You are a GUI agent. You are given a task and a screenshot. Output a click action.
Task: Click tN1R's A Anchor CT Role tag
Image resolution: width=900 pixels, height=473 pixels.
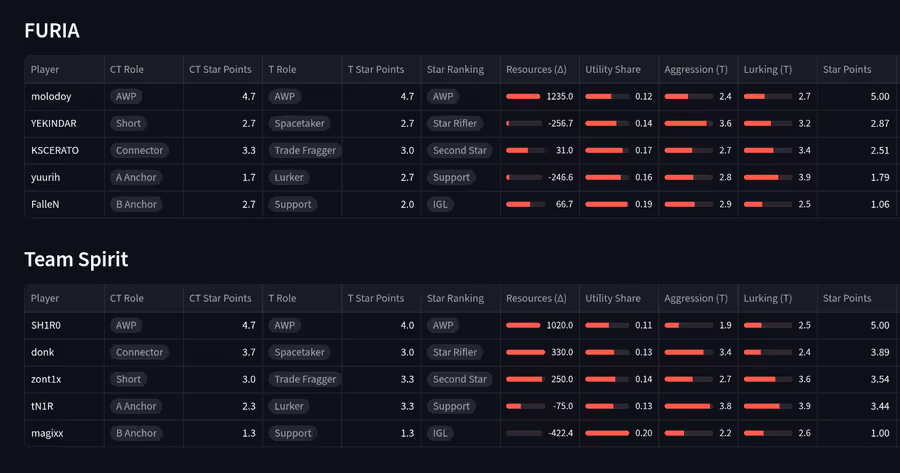[x=136, y=406]
